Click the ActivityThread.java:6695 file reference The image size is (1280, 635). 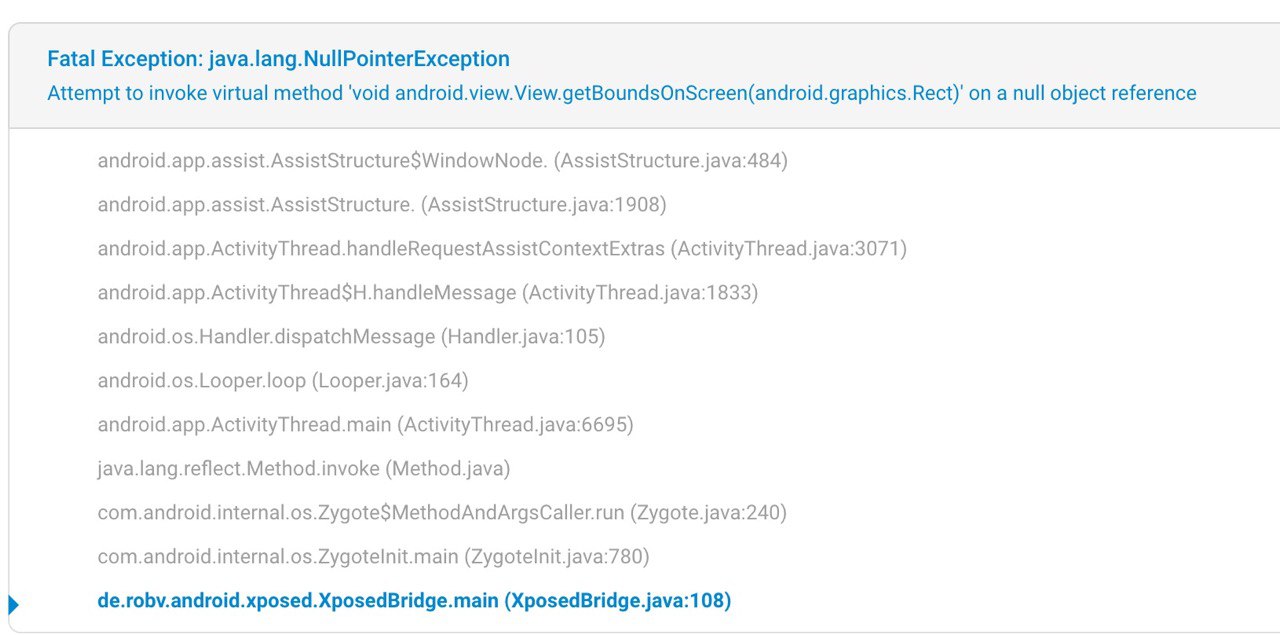(x=516, y=424)
